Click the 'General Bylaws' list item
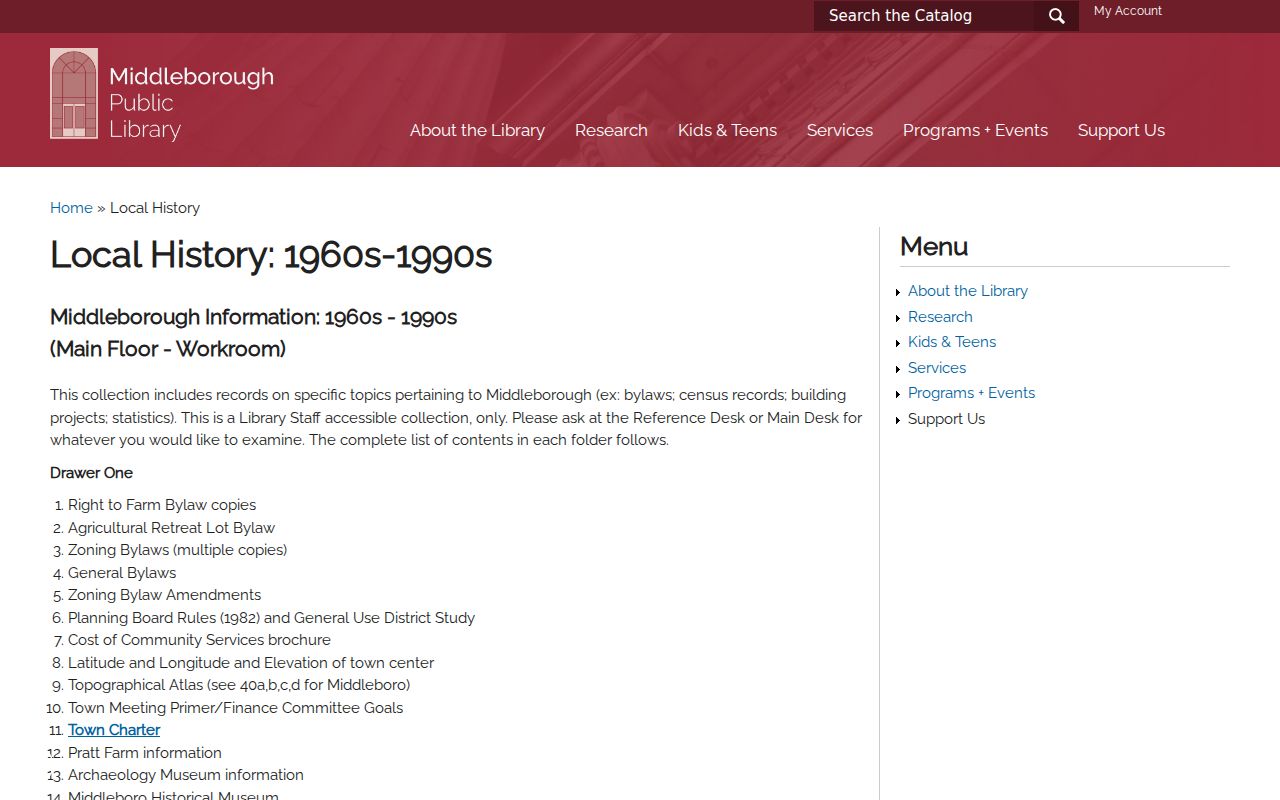Viewport: 1280px width, 800px height. coord(122,573)
